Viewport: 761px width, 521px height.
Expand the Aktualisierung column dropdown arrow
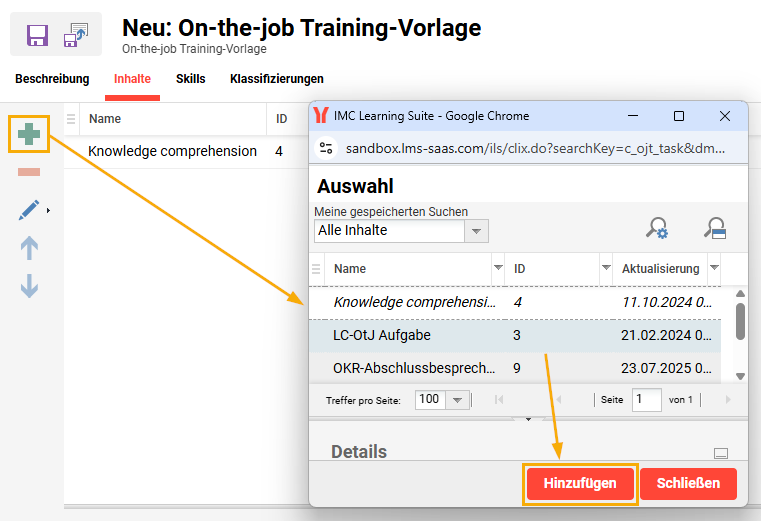point(714,268)
